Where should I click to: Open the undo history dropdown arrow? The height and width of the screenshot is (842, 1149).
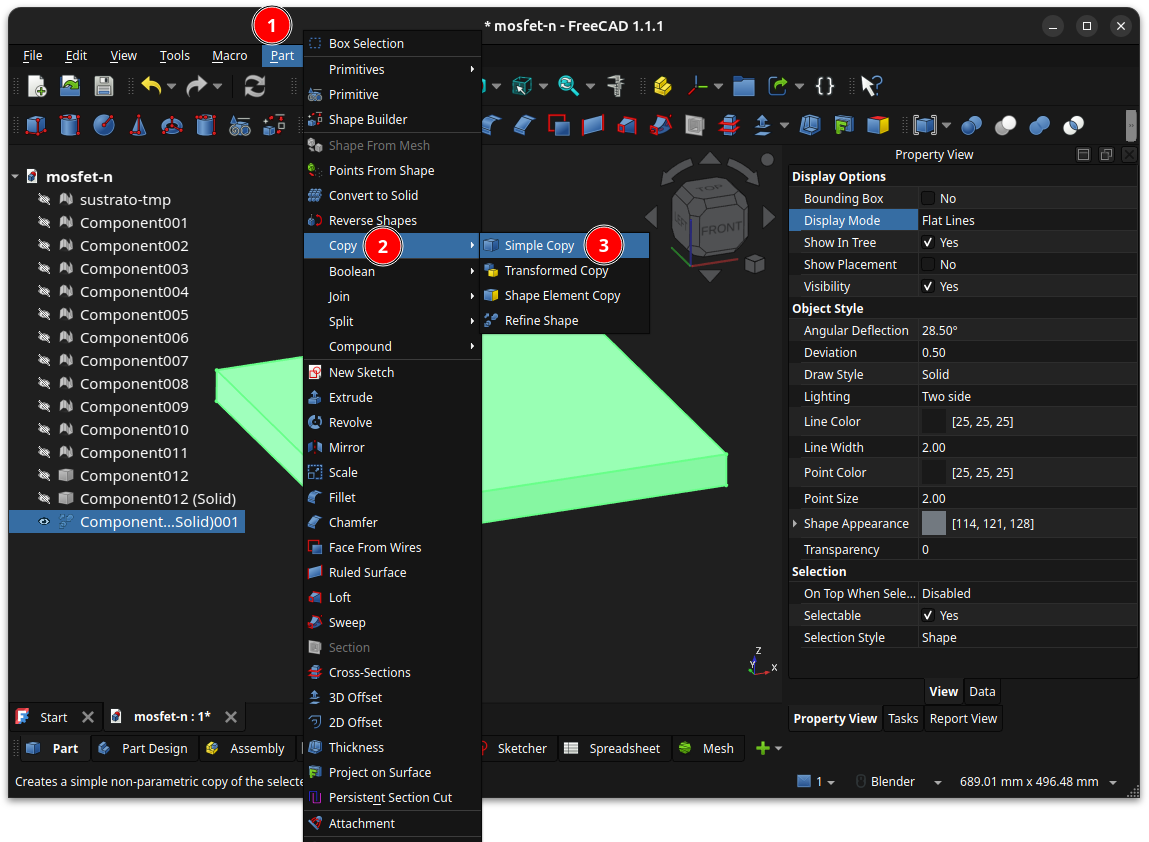point(171,86)
